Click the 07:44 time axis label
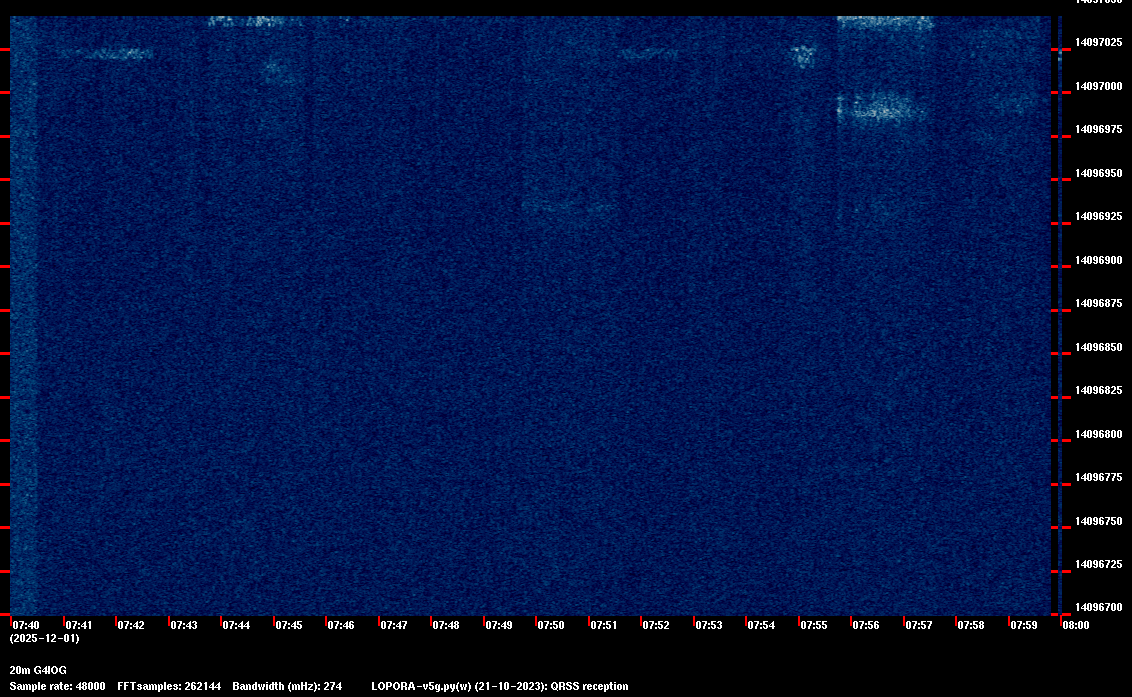Screen dimensions: 1132x697 coord(236,625)
